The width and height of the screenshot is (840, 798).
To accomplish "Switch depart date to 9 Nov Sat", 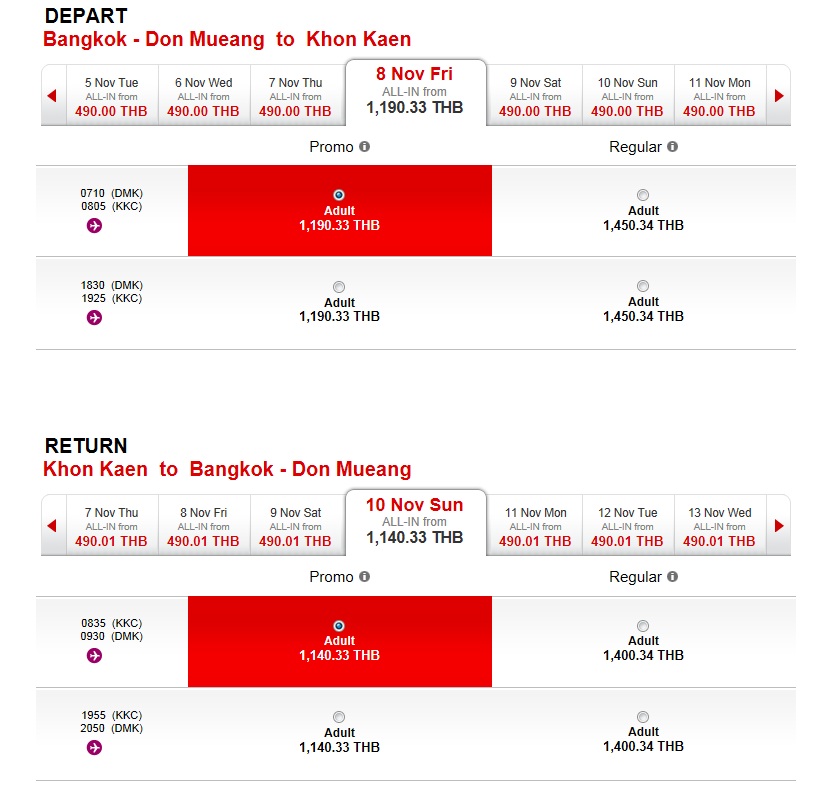I will click(535, 96).
